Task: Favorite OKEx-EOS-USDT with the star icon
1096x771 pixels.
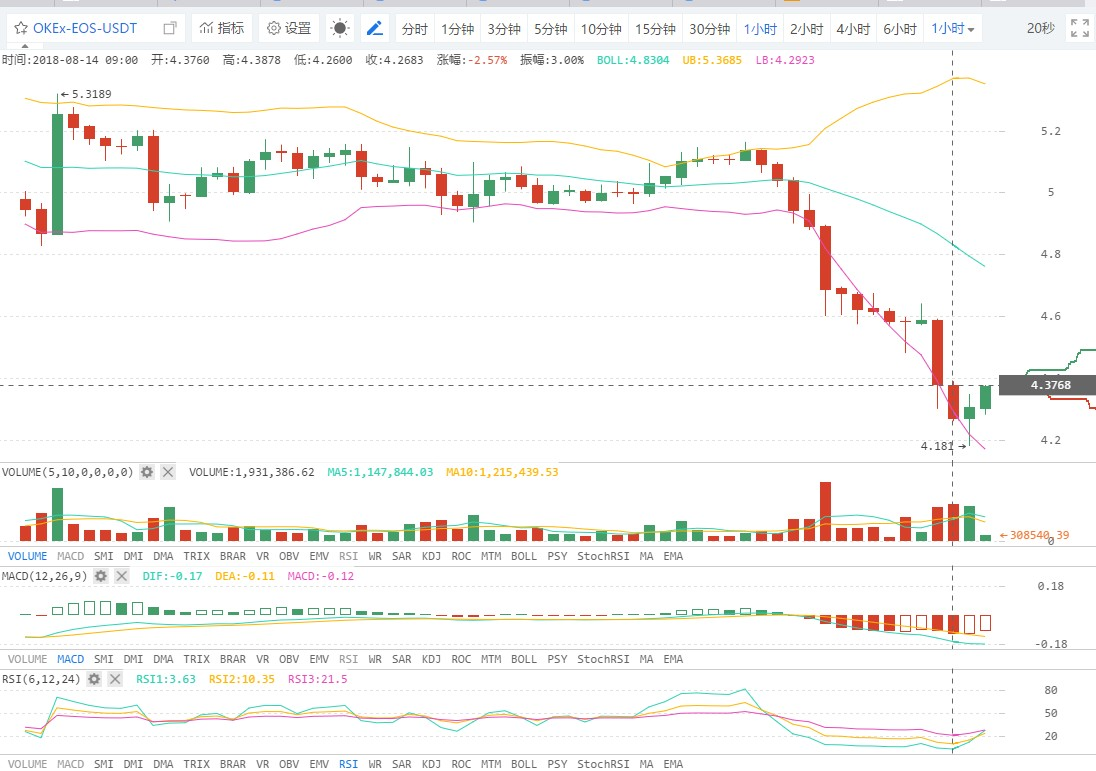Action: (21, 29)
